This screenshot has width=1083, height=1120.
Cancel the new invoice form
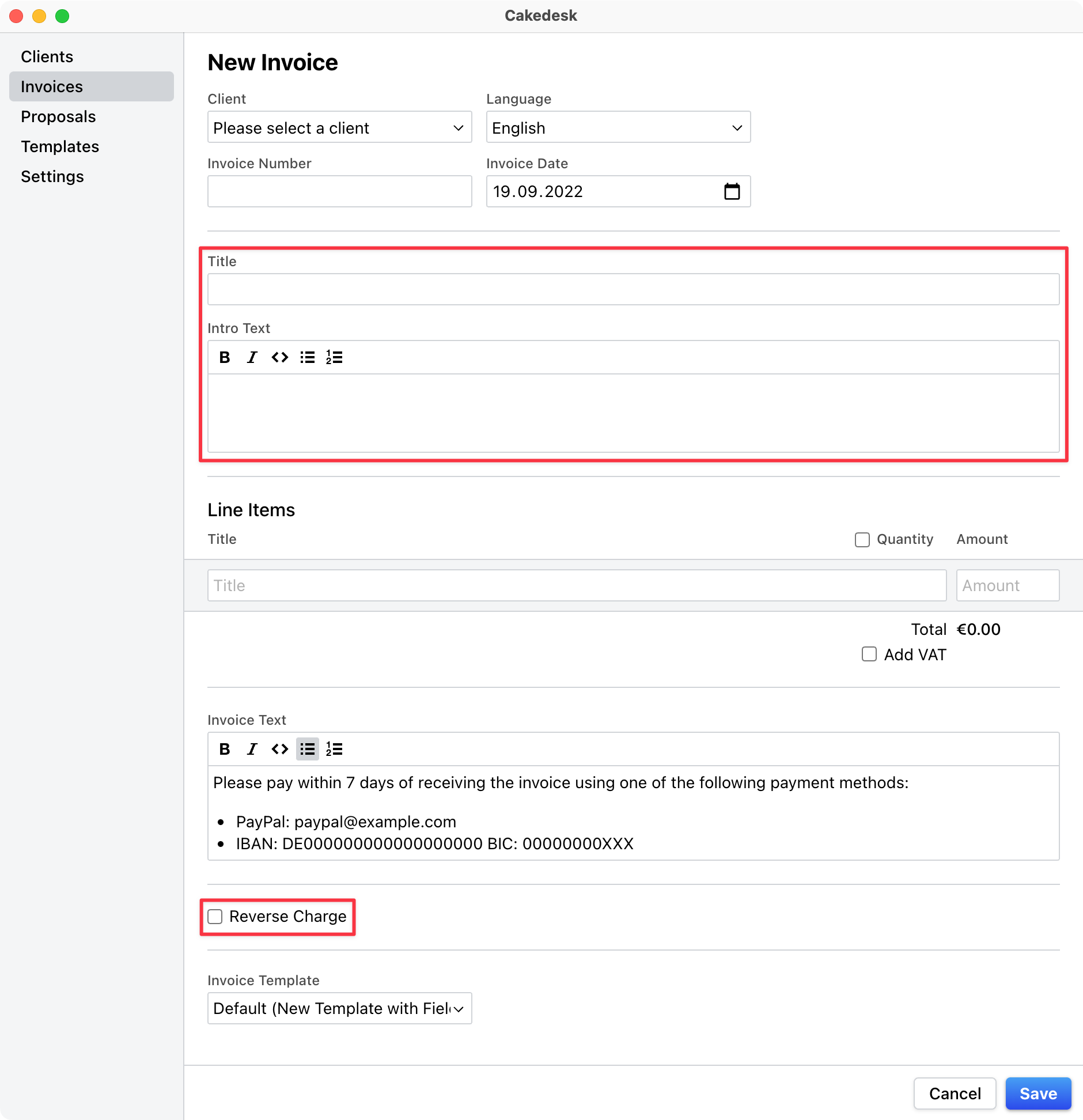pyautogui.click(x=955, y=1093)
